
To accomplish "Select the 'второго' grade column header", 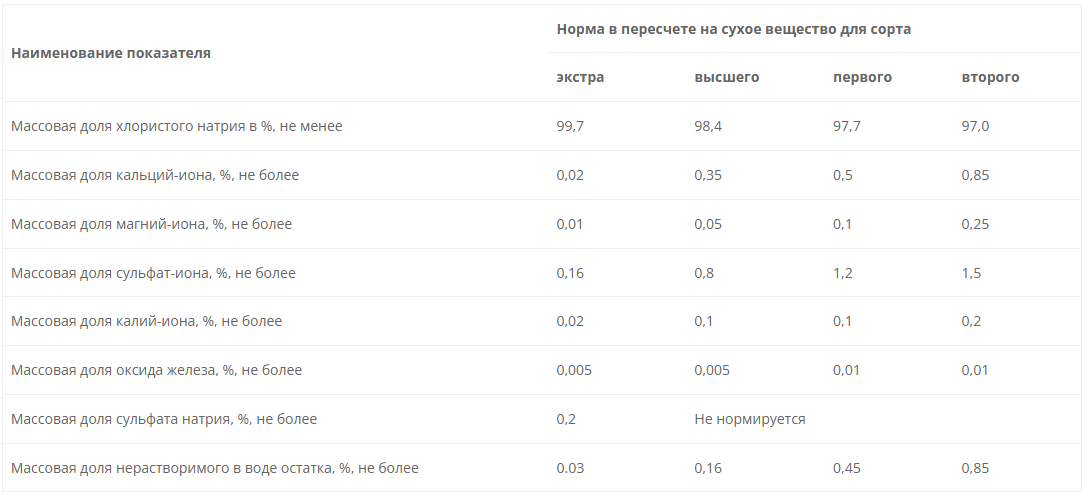I will tap(990, 77).
